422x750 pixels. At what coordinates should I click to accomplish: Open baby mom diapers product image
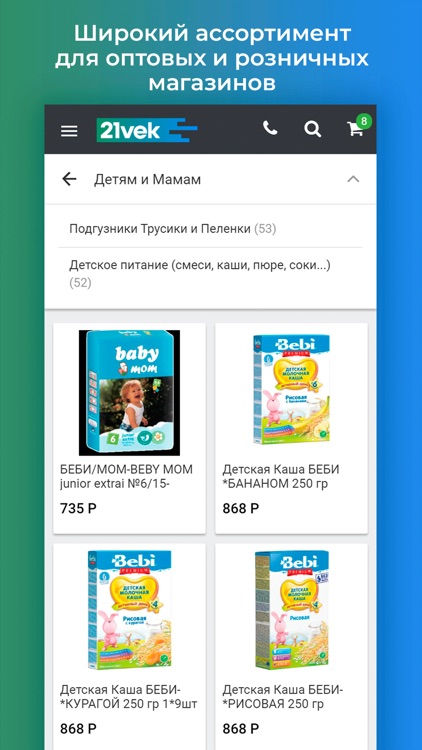[129, 392]
